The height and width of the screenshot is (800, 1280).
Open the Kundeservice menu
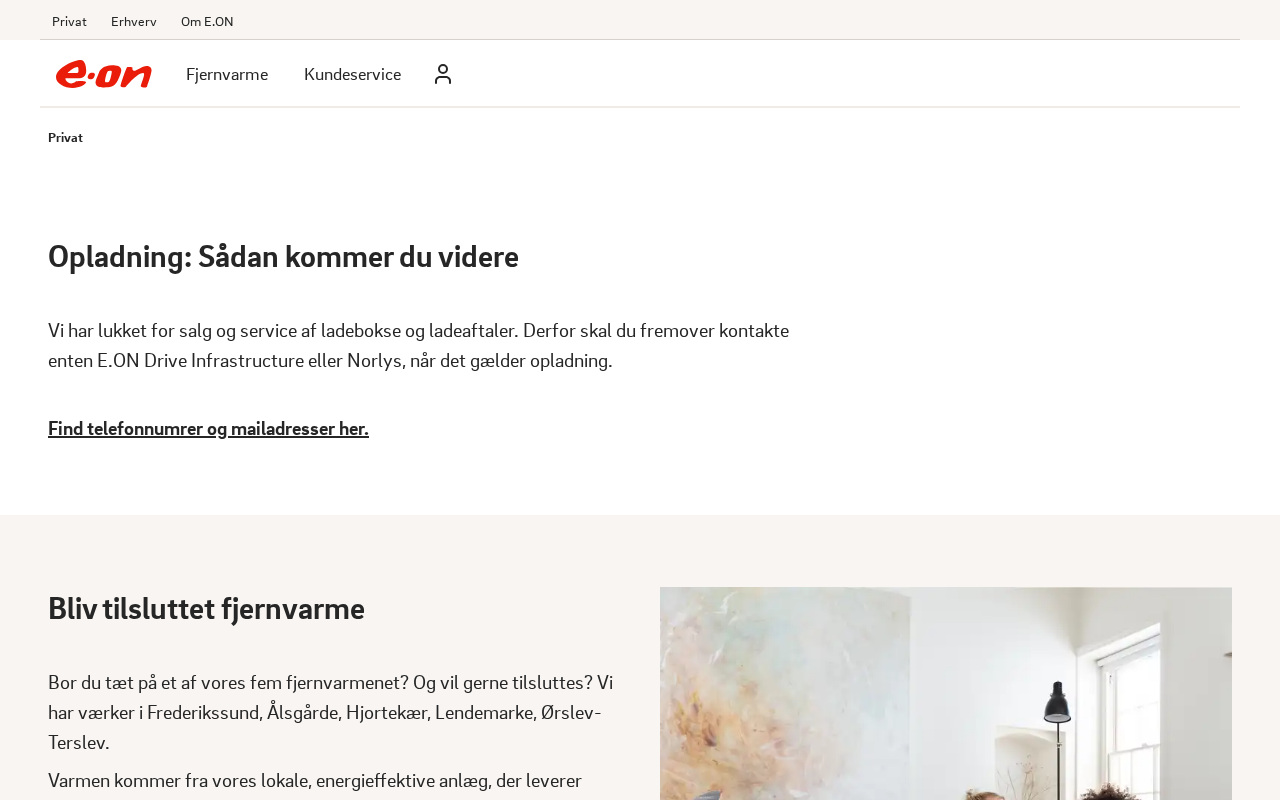coord(352,74)
